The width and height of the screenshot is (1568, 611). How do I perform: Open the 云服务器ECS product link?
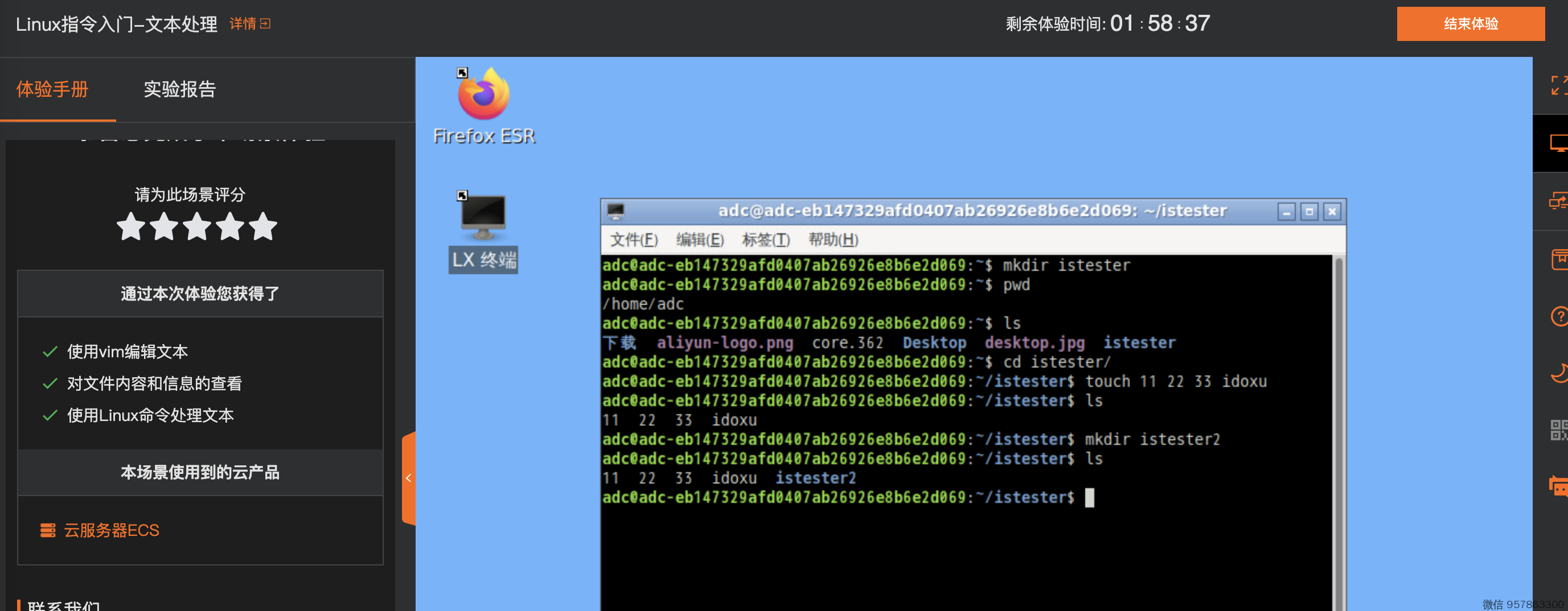coord(112,530)
